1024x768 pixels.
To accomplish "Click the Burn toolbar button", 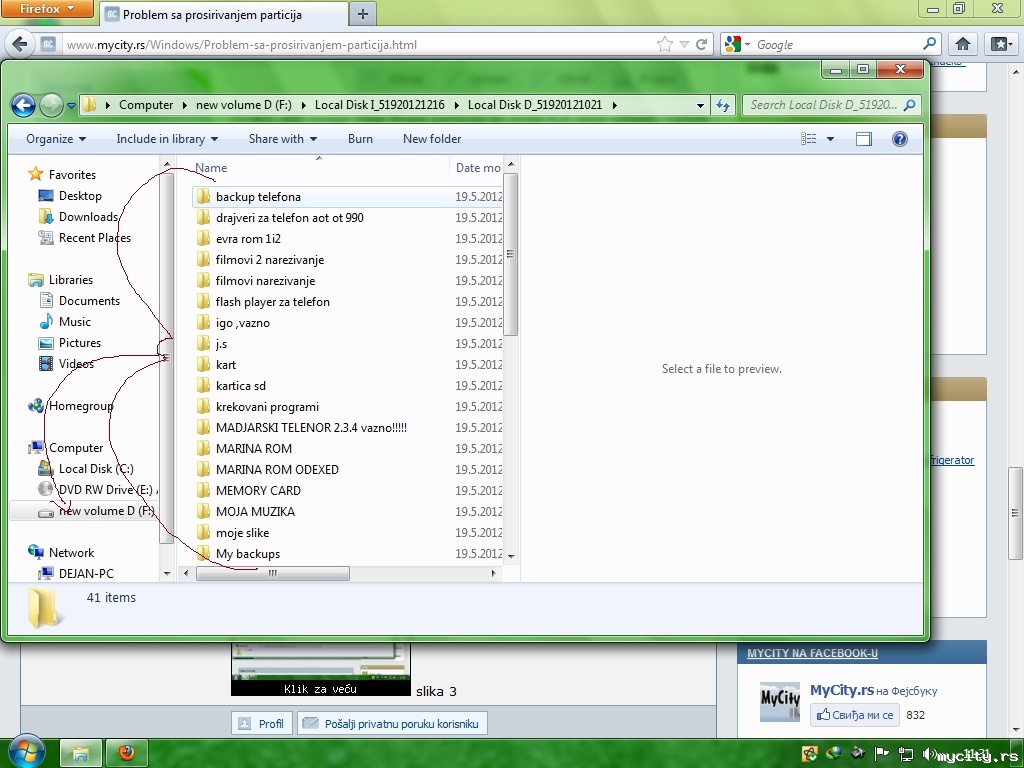I will point(360,138).
